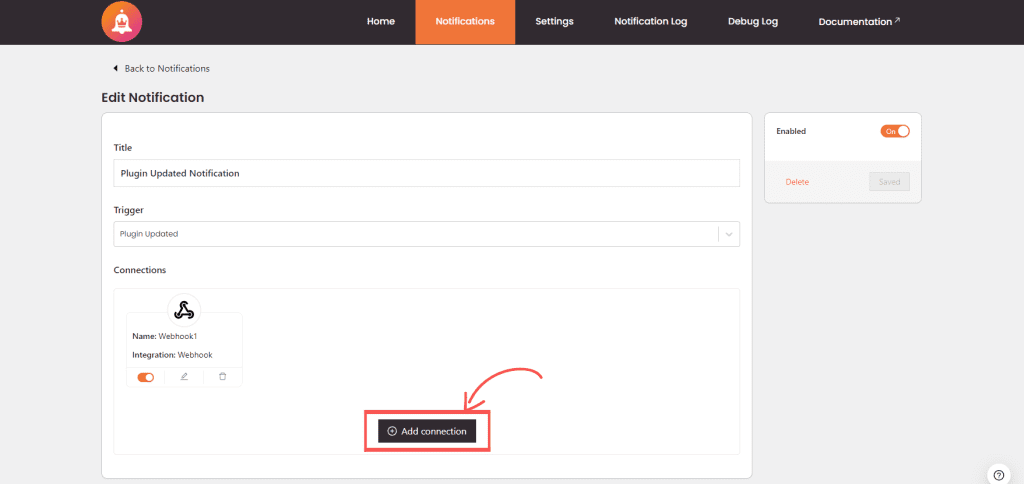
Task: Open external Documentation link
Action: (x=859, y=22)
